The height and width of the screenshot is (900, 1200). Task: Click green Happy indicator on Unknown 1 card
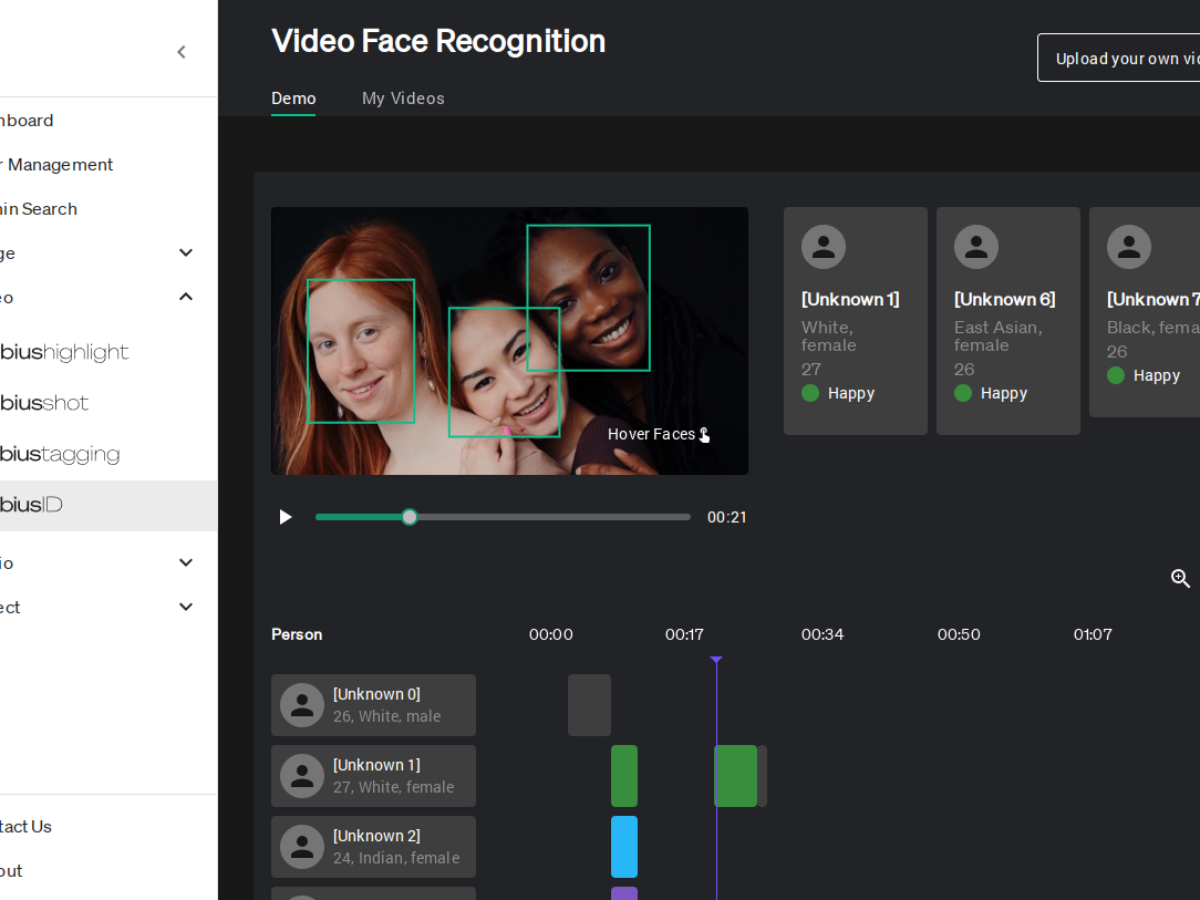810,393
